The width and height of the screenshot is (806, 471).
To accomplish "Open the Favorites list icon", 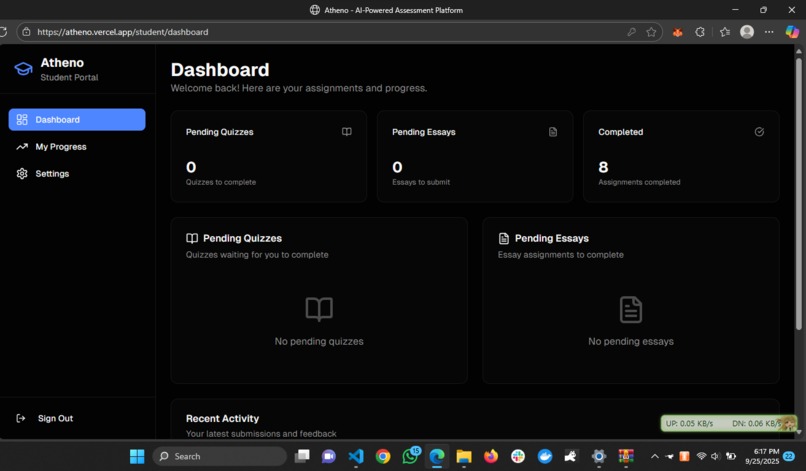I will 725,32.
